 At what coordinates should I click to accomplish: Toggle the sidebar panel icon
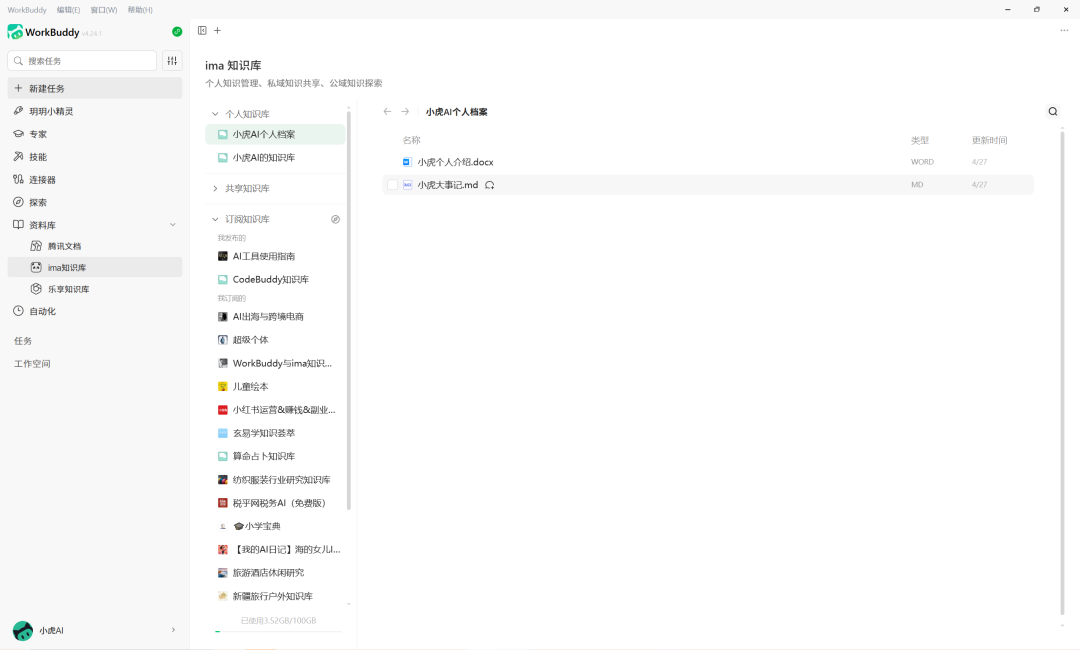[202, 30]
